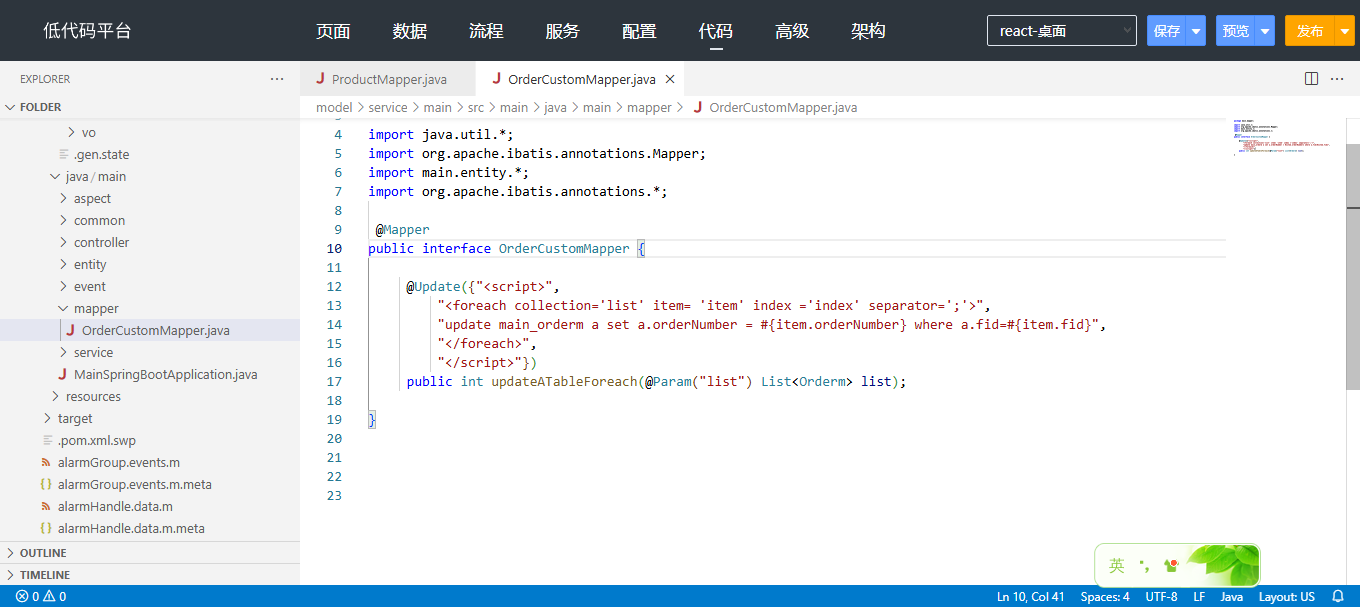Expand the aspect folder
The height and width of the screenshot is (607, 1360).
64,199
